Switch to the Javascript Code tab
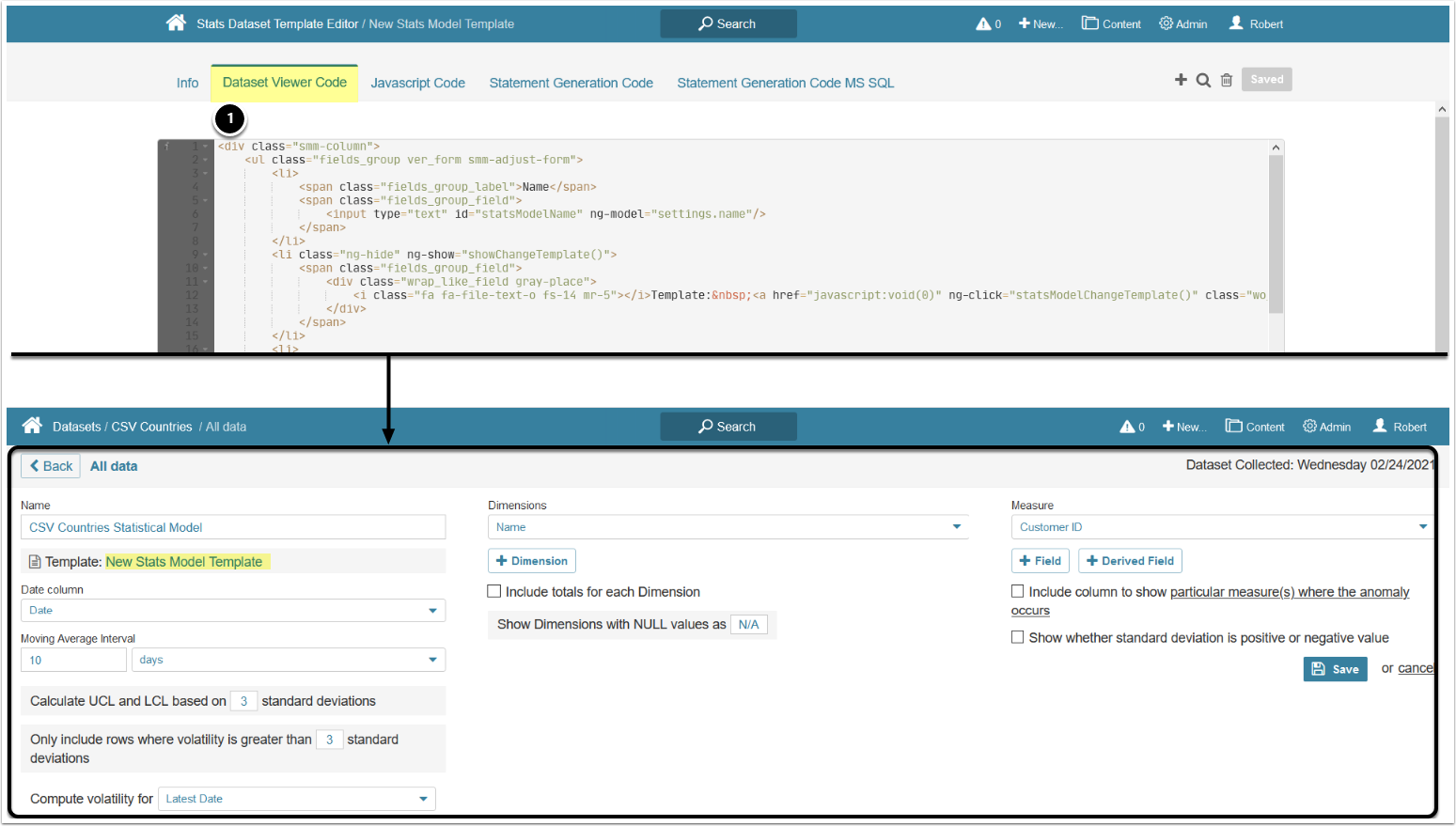The image size is (1456, 826). [417, 83]
